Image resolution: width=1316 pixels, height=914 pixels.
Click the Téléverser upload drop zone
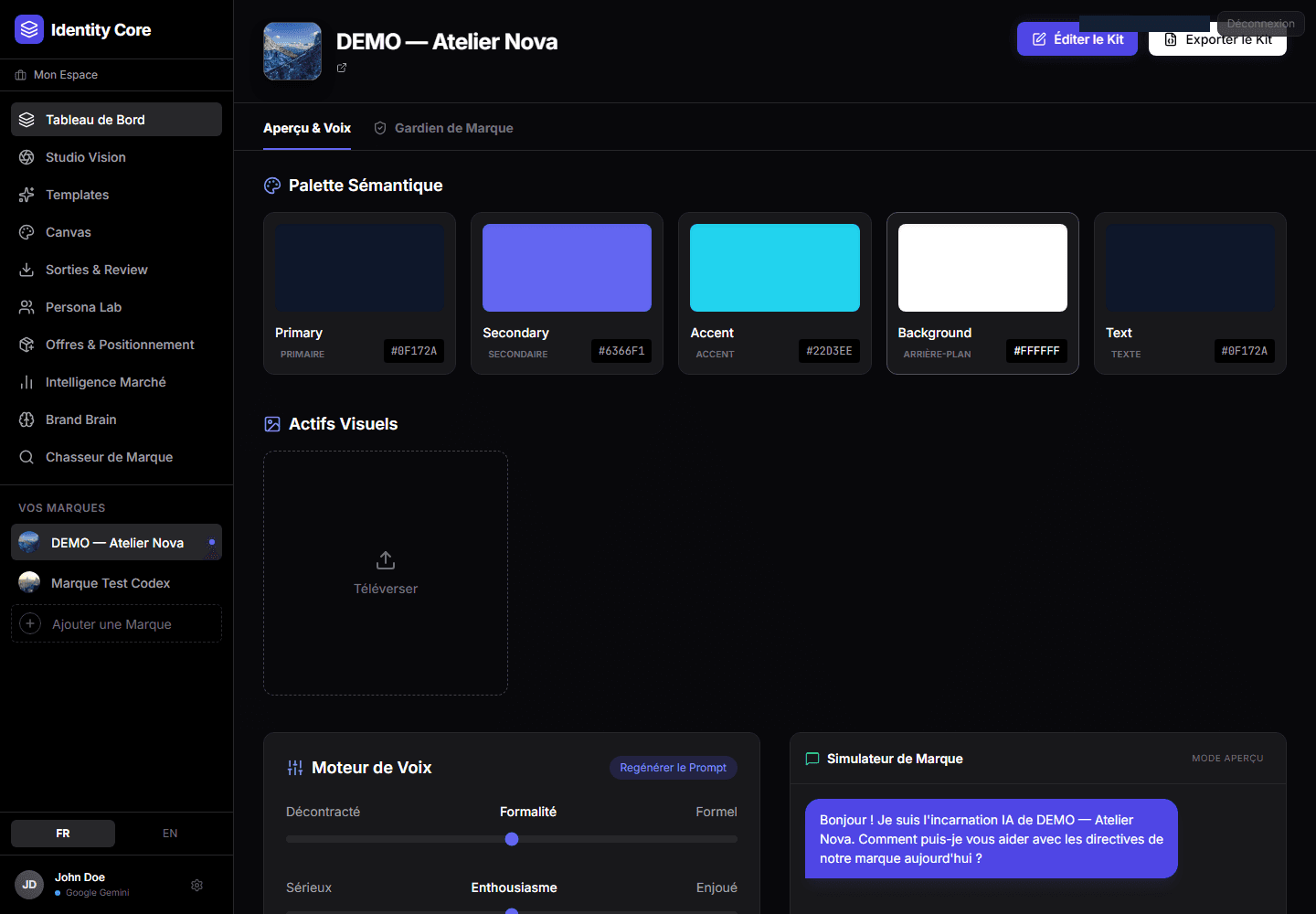tap(386, 573)
